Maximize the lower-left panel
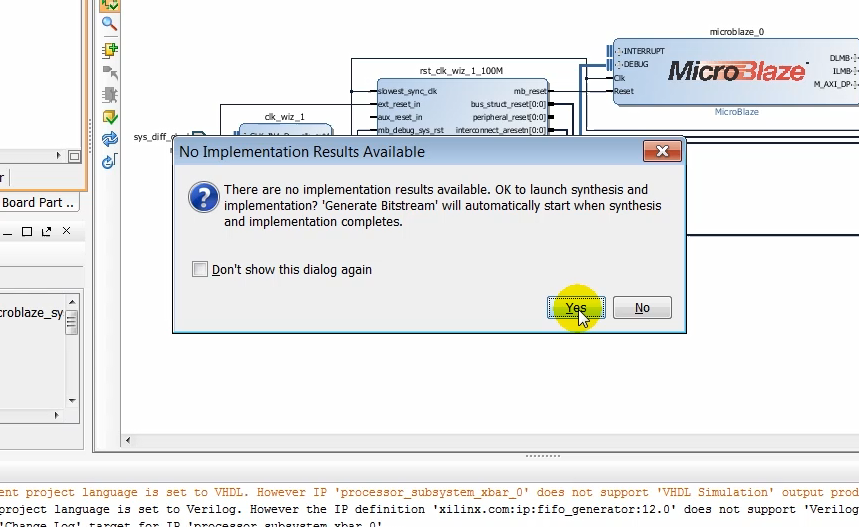Screen dimensions: 859x527 (x=27, y=232)
